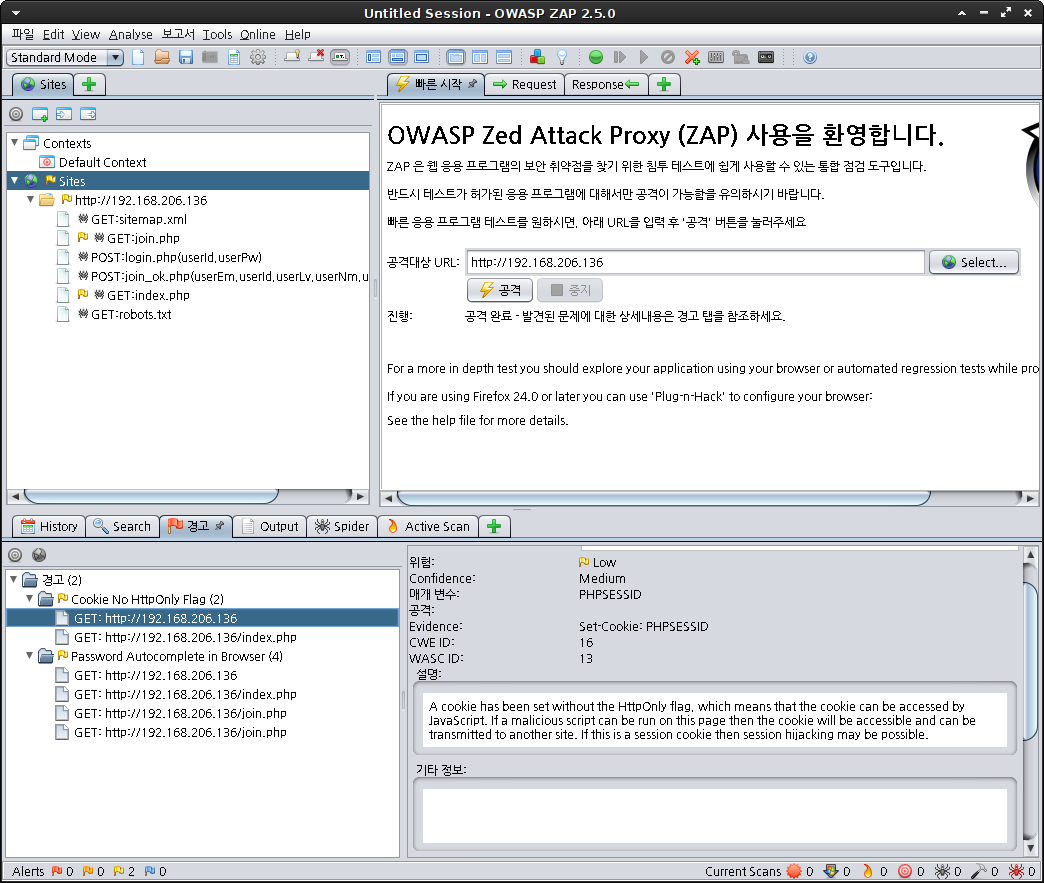Open the blue help question mark icon
Screen dimensions: 1044x883
point(810,57)
